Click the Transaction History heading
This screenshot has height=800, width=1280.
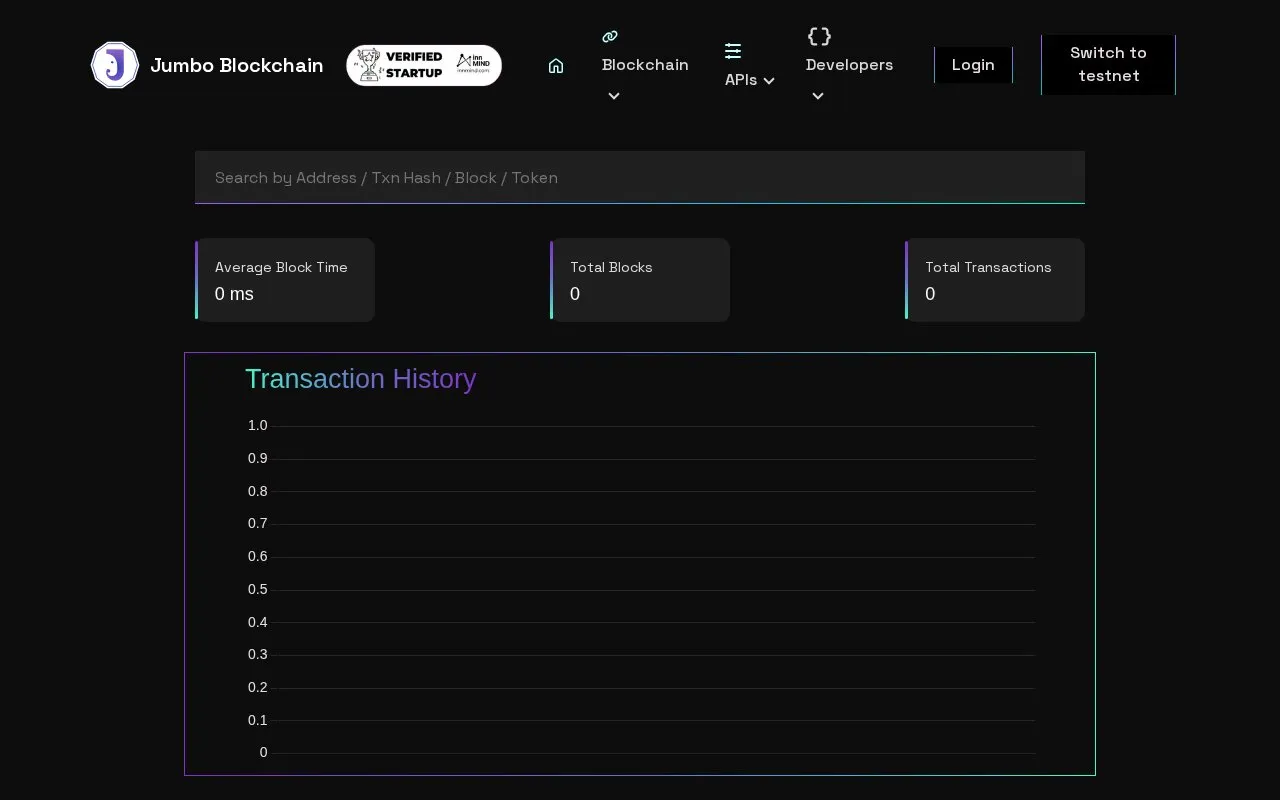click(x=360, y=379)
